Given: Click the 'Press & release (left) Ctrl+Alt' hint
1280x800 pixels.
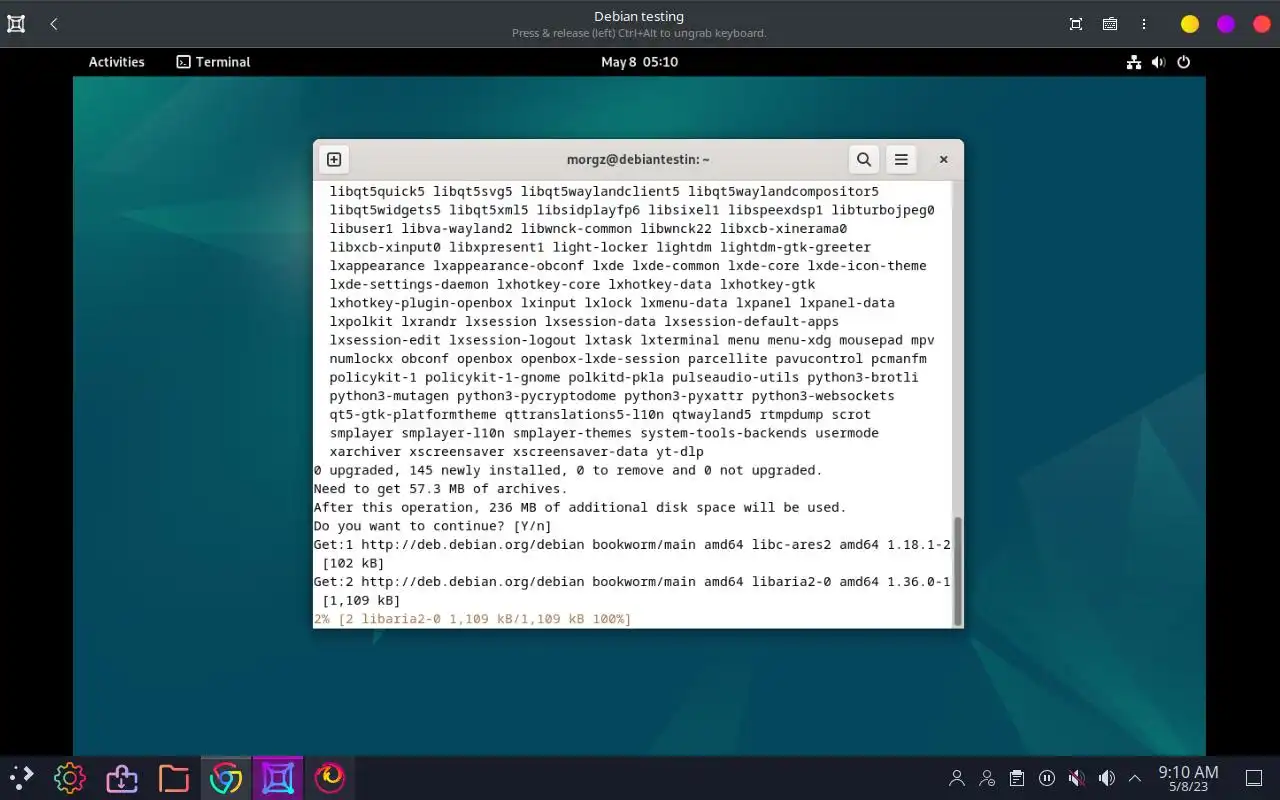Looking at the screenshot, I should tap(639, 33).
